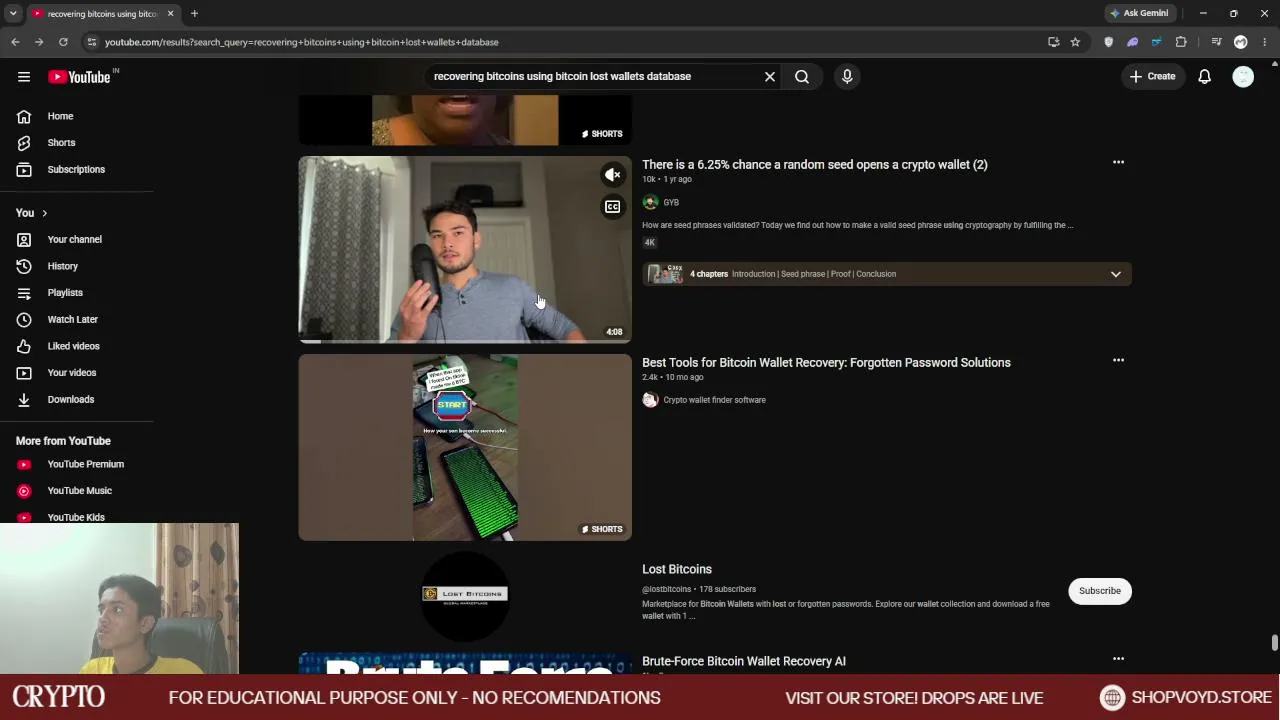Open the Chrome three-dot menu
1280x720 pixels.
click(1265, 42)
